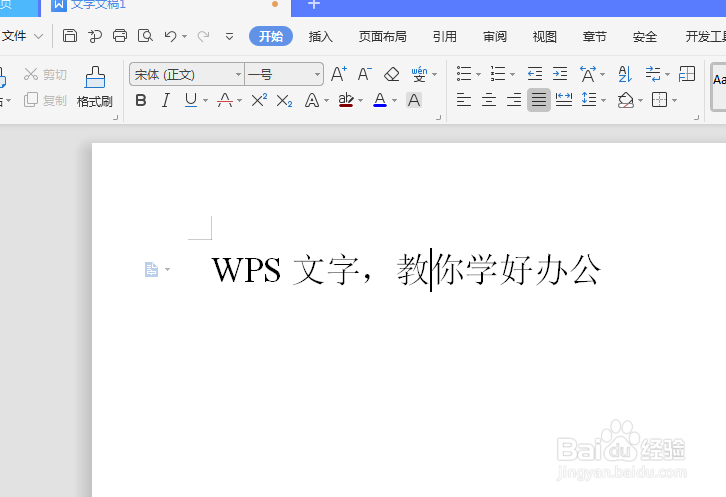Switch to the 引用 tab
This screenshot has height=497, width=726.
[444, 36]
